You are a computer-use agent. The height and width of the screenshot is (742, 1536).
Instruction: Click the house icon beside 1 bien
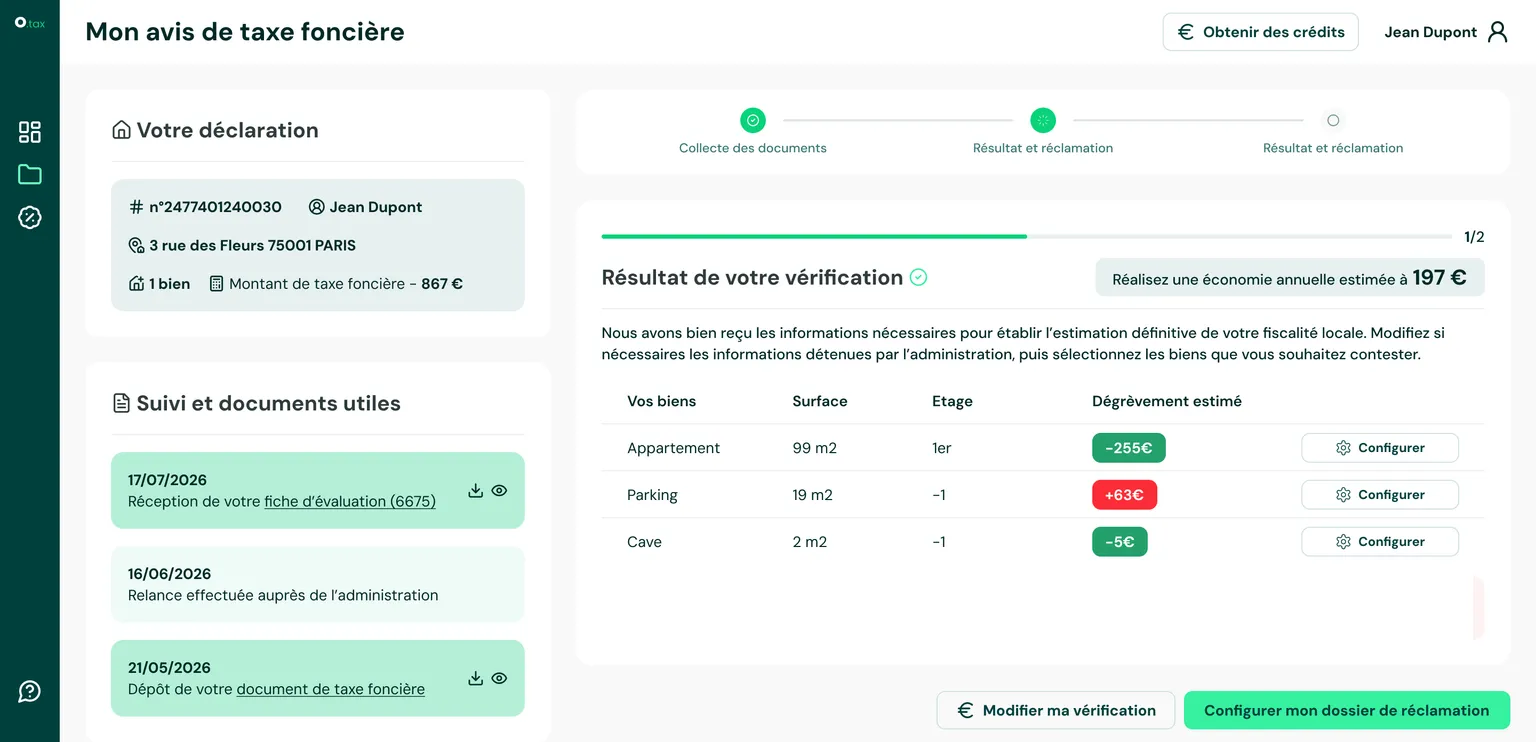click(x=137, y=284)
